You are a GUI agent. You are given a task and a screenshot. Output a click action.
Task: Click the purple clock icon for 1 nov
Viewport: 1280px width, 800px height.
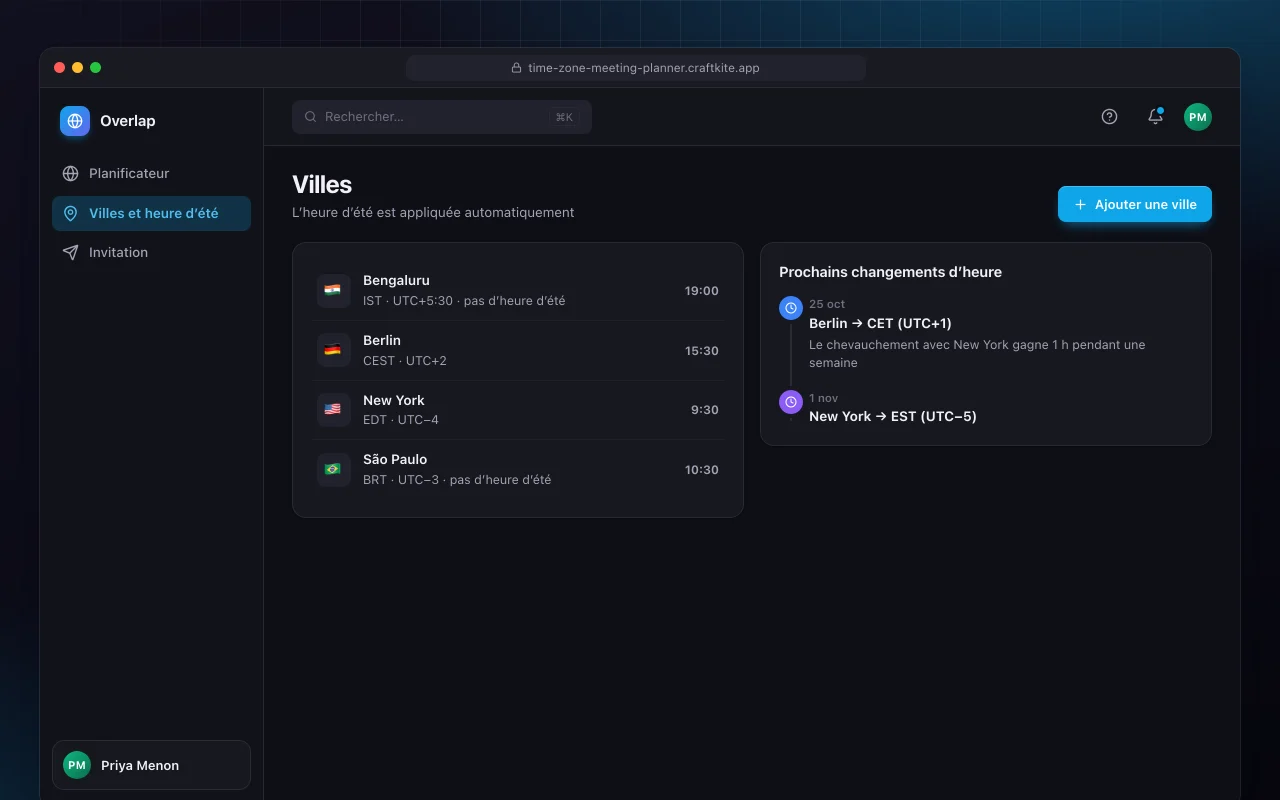(x=791, y=402)
